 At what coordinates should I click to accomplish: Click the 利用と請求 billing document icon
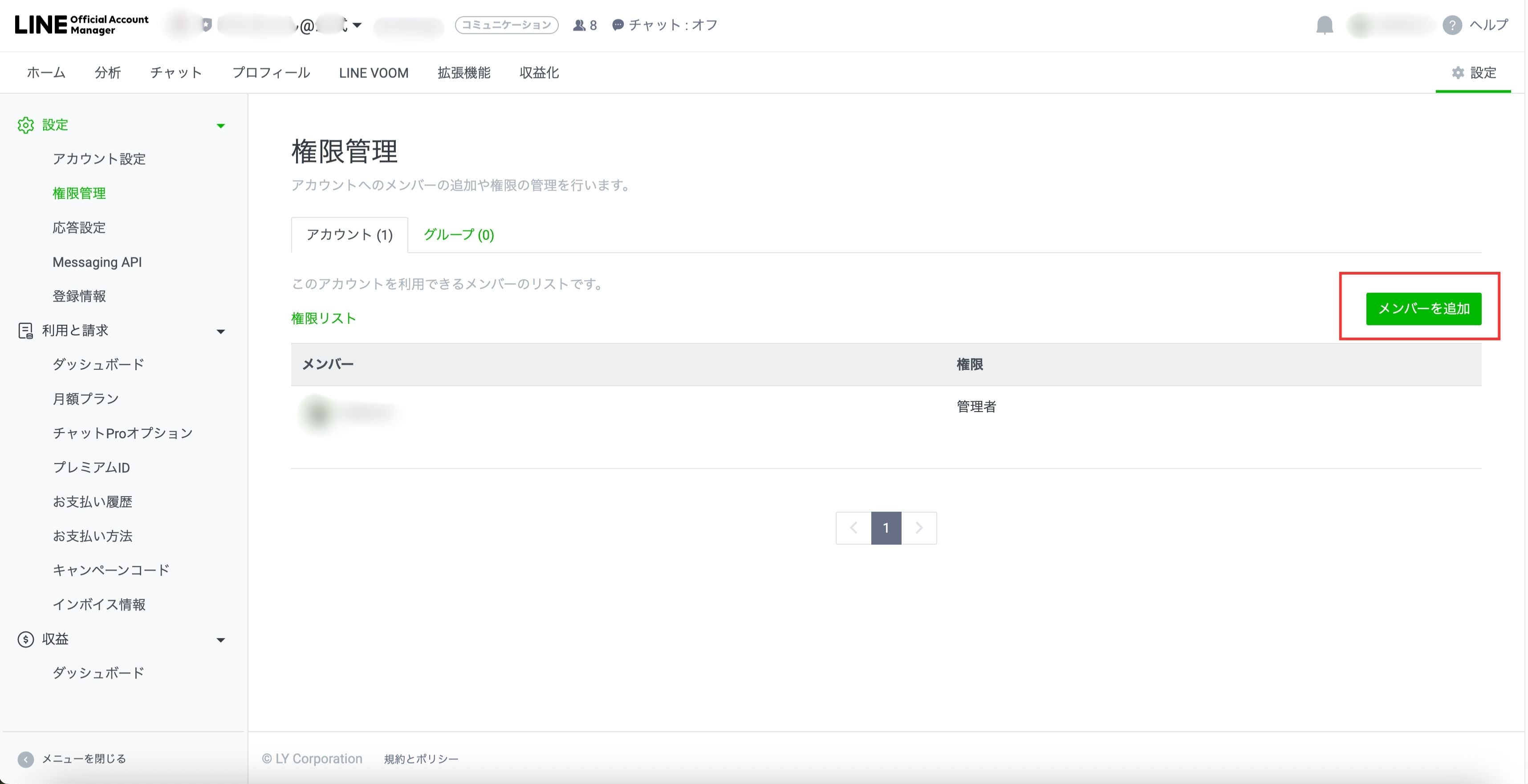pos(25,331)
